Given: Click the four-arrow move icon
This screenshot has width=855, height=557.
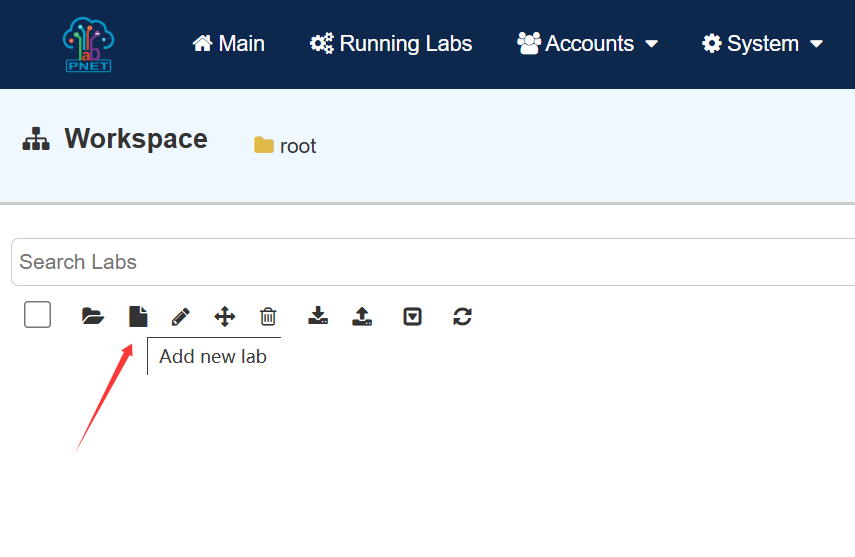Looking at the screenshot, I should tap(225, 317).
